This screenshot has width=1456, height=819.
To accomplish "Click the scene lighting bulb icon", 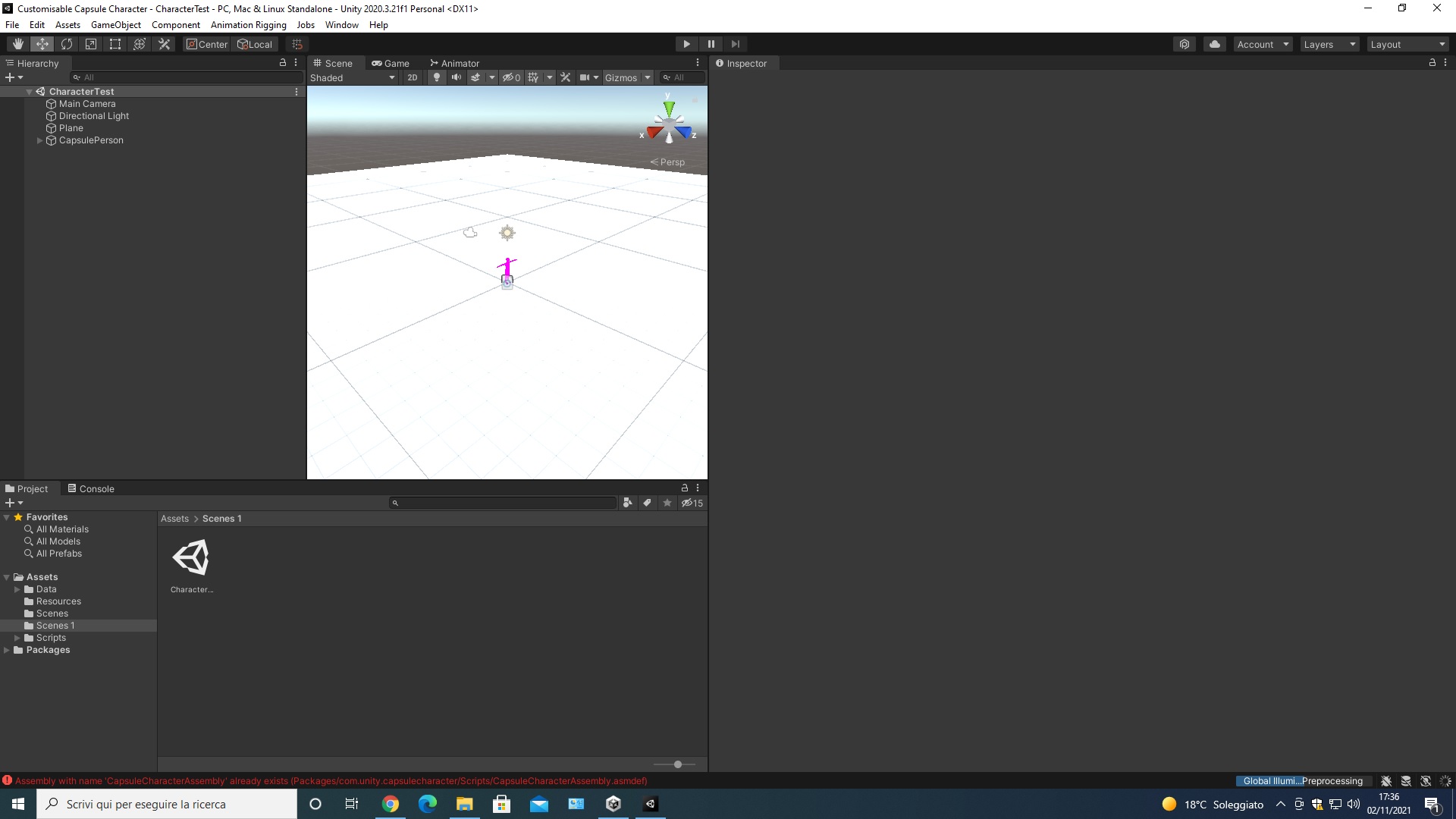I will 437,77.
